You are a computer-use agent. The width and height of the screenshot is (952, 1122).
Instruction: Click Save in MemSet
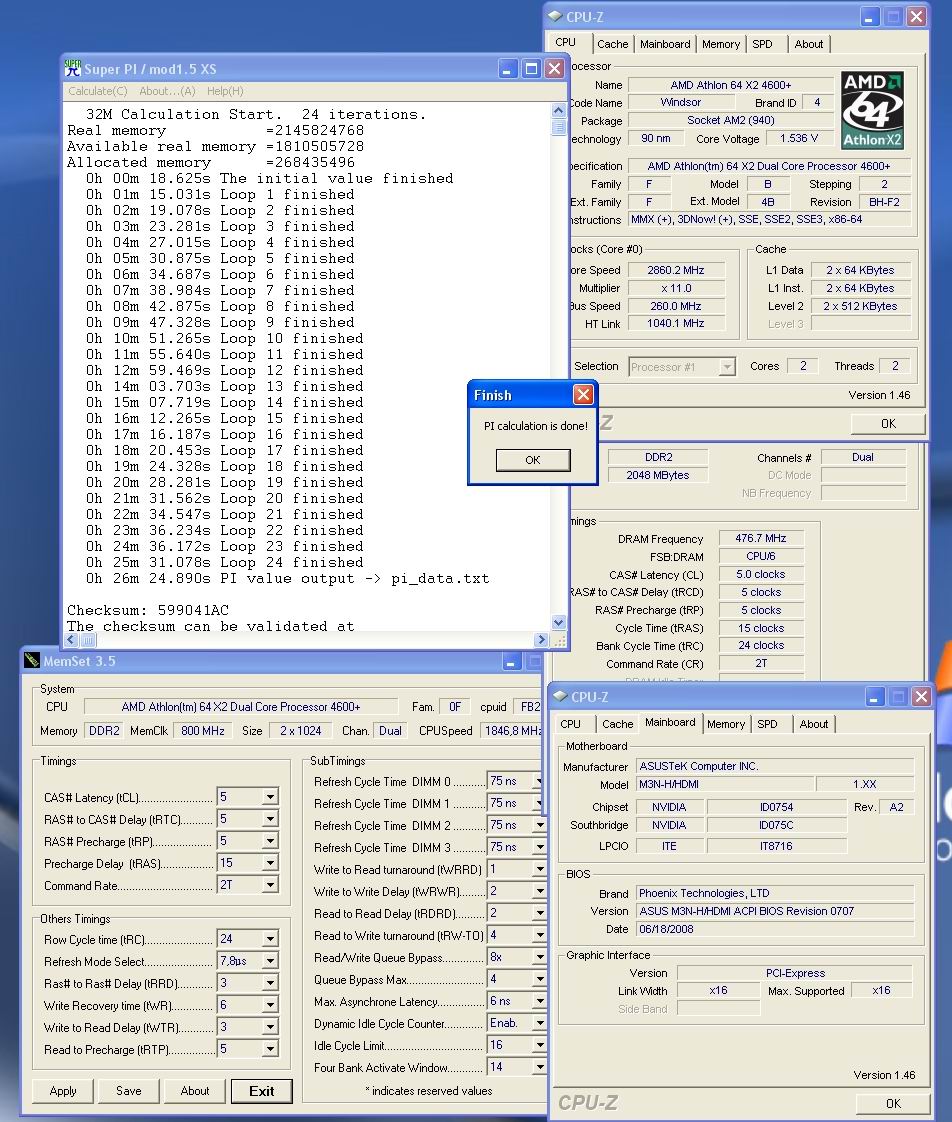tap(129, 1091)
